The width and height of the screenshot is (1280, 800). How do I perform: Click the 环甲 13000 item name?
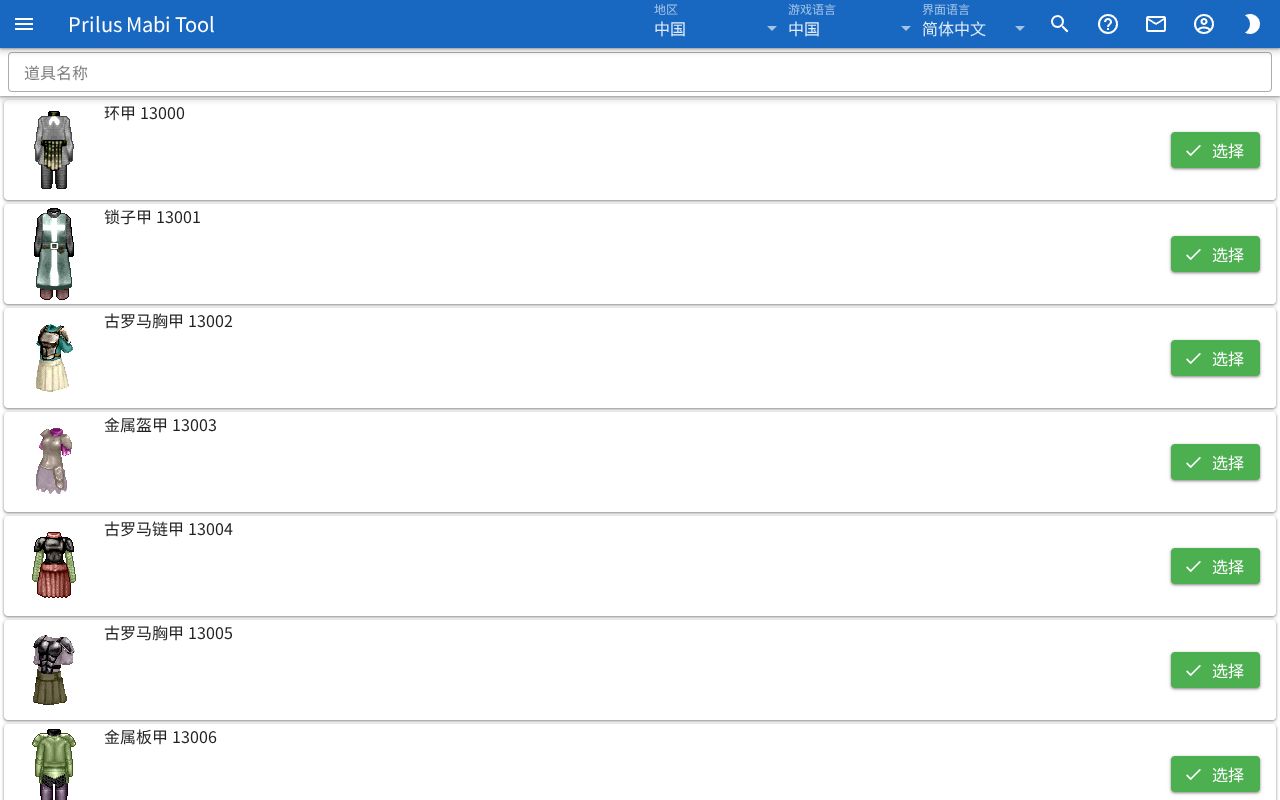(144, 113)
